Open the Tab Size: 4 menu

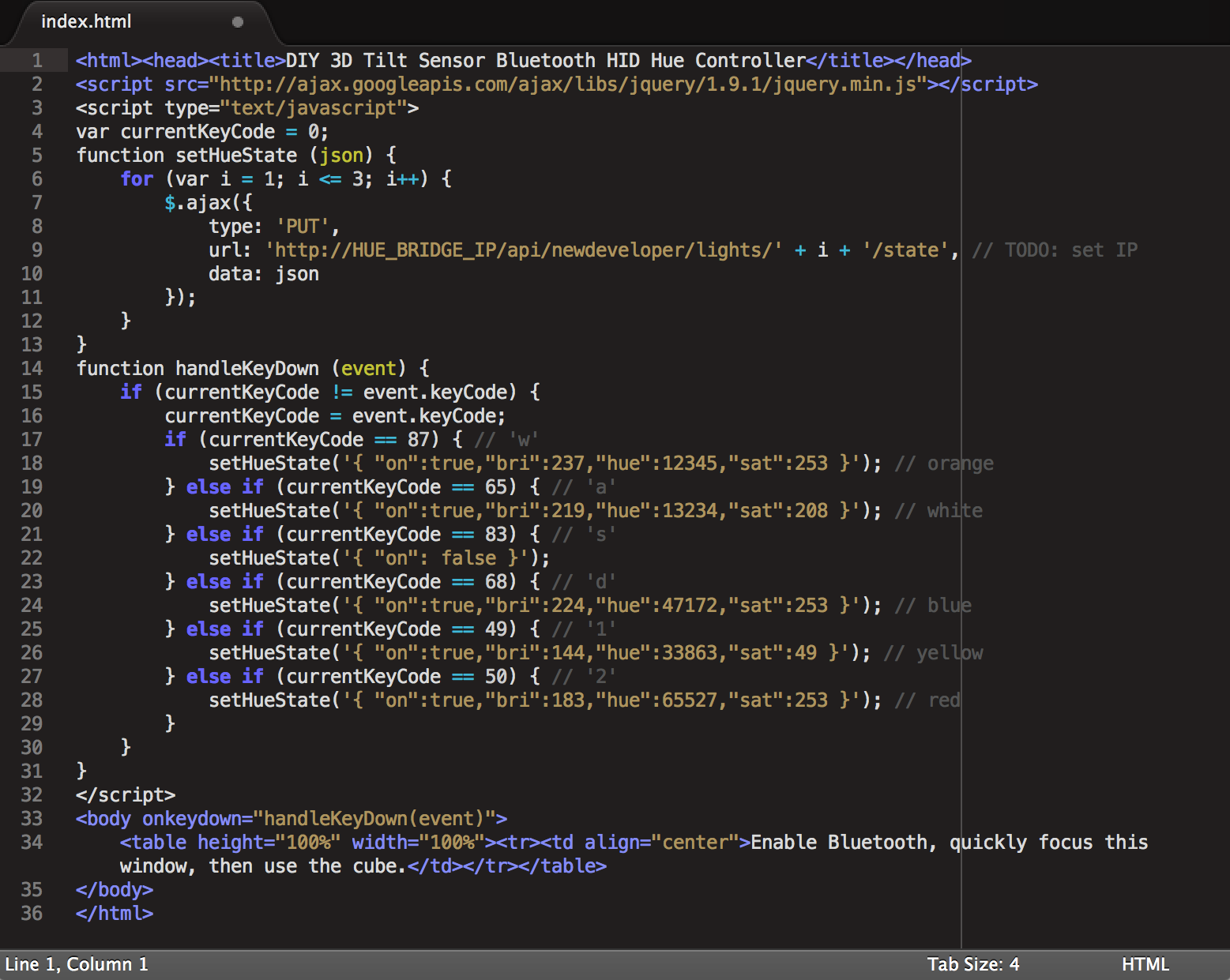(973, 964)
